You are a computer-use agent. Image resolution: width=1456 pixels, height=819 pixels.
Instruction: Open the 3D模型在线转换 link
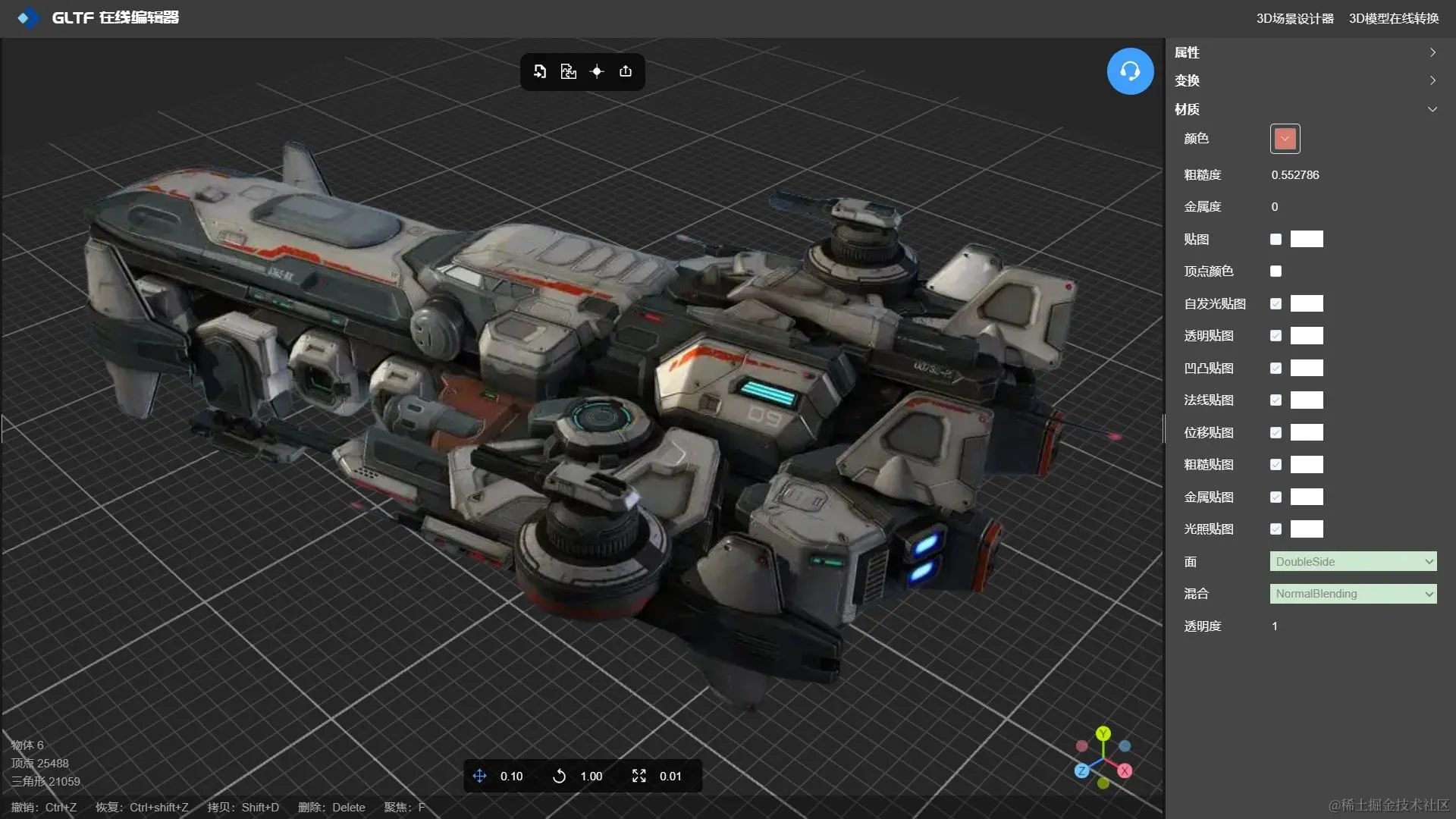click(1393, 18)
